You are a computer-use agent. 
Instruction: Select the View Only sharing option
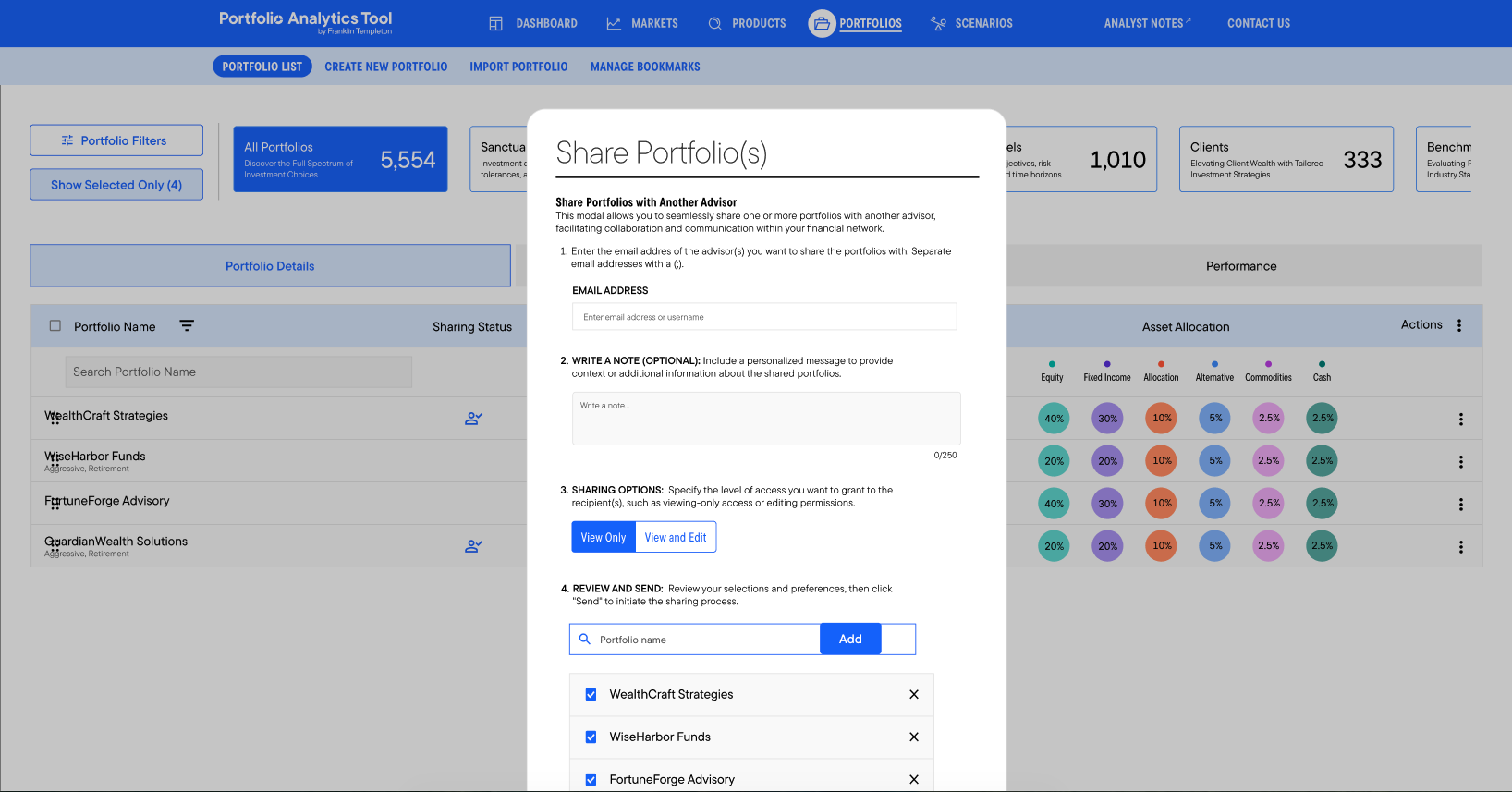coord(604,537)
